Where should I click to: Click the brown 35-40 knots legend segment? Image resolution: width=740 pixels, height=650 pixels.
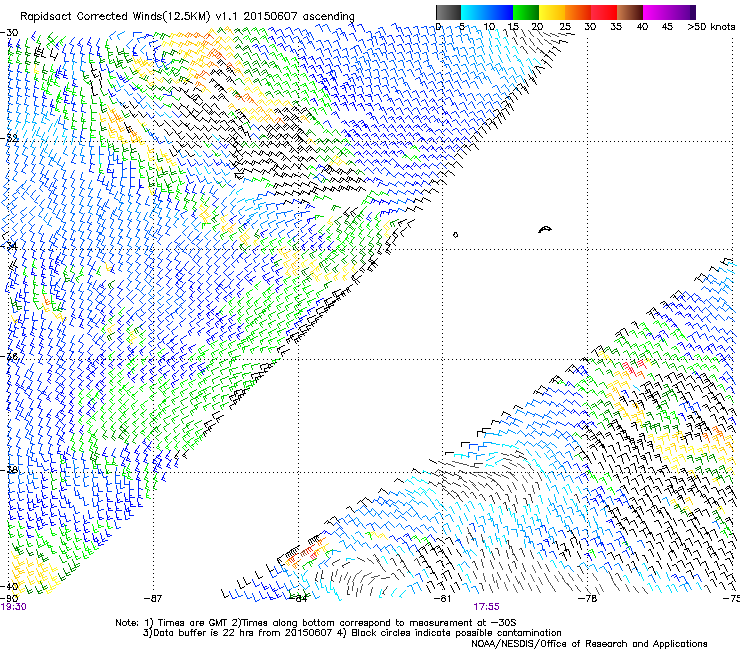630,12
